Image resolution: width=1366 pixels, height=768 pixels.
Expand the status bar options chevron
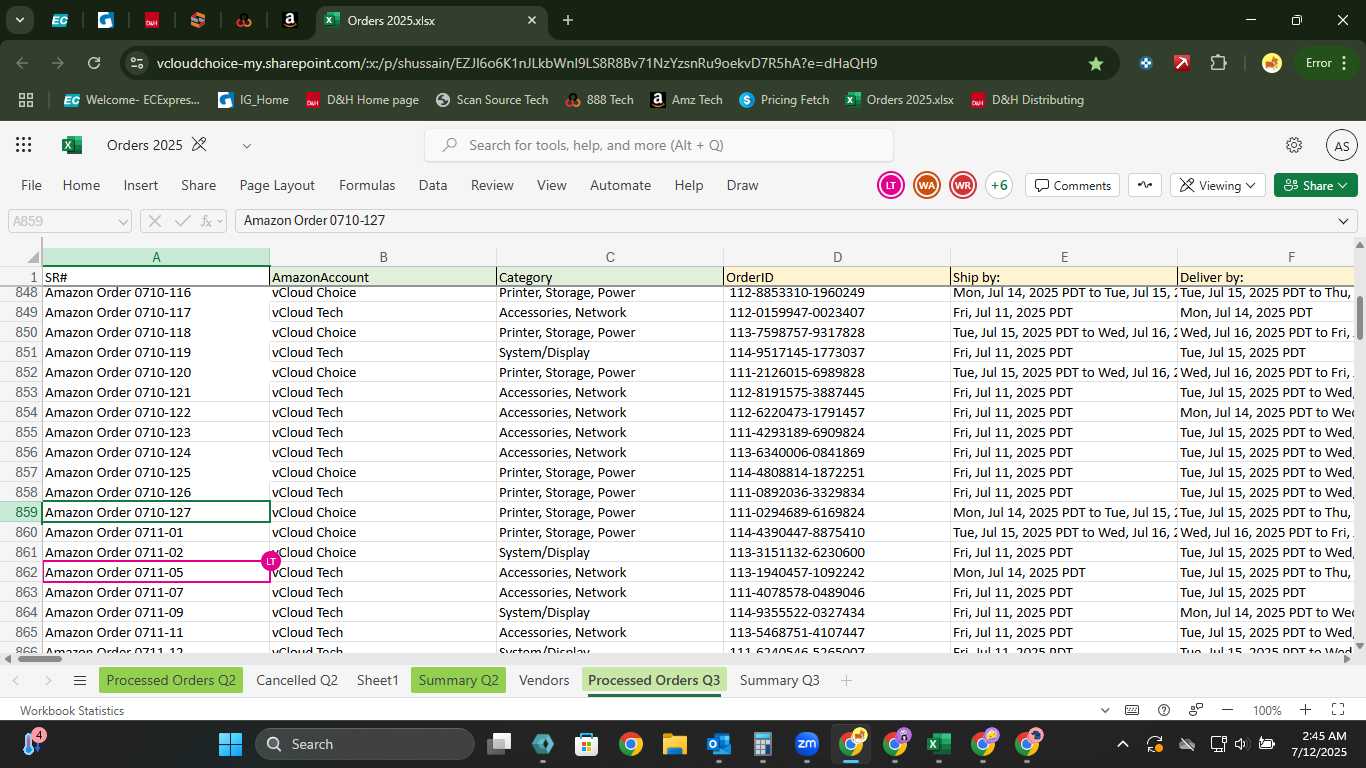click(x=1105, y=710)
